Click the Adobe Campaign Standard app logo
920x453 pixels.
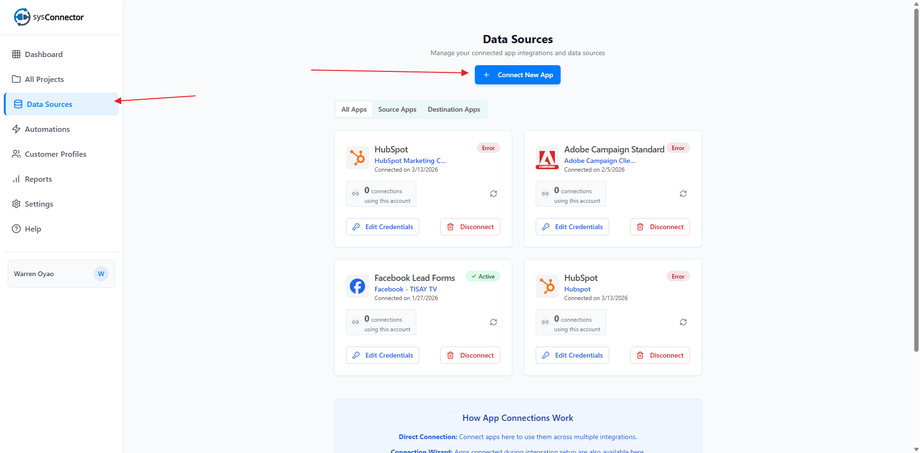pyautogui.click(x=547, y=158)
